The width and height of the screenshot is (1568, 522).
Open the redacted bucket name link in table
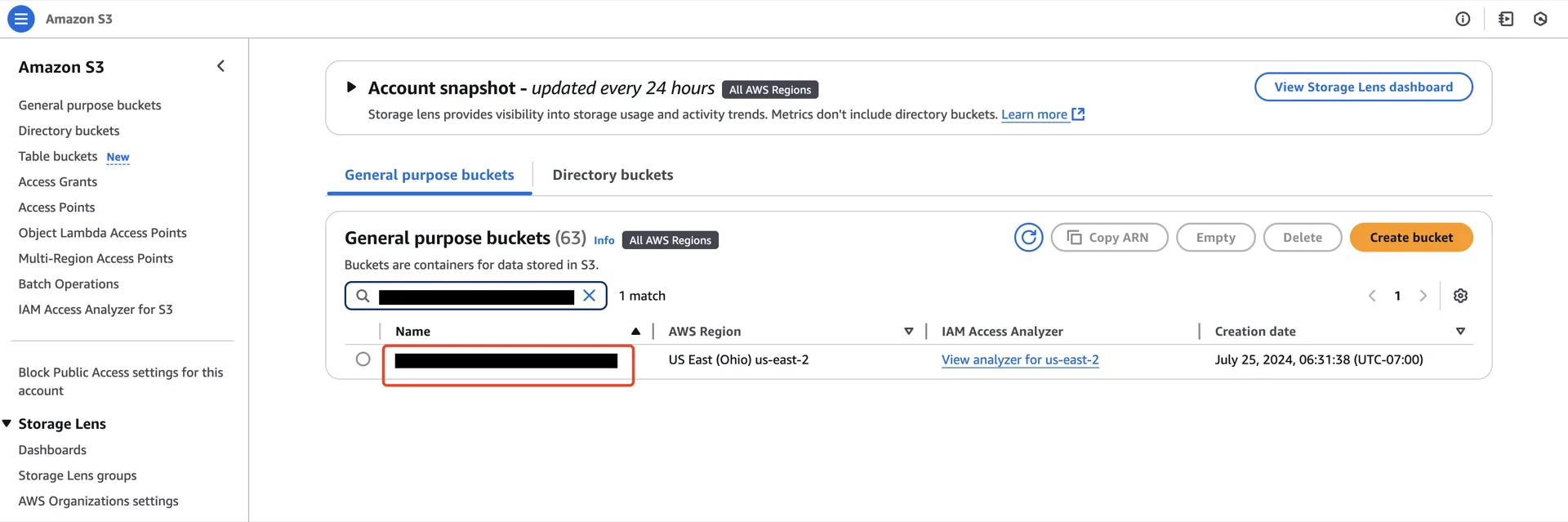pyautogui.click(x=506, y=361)
